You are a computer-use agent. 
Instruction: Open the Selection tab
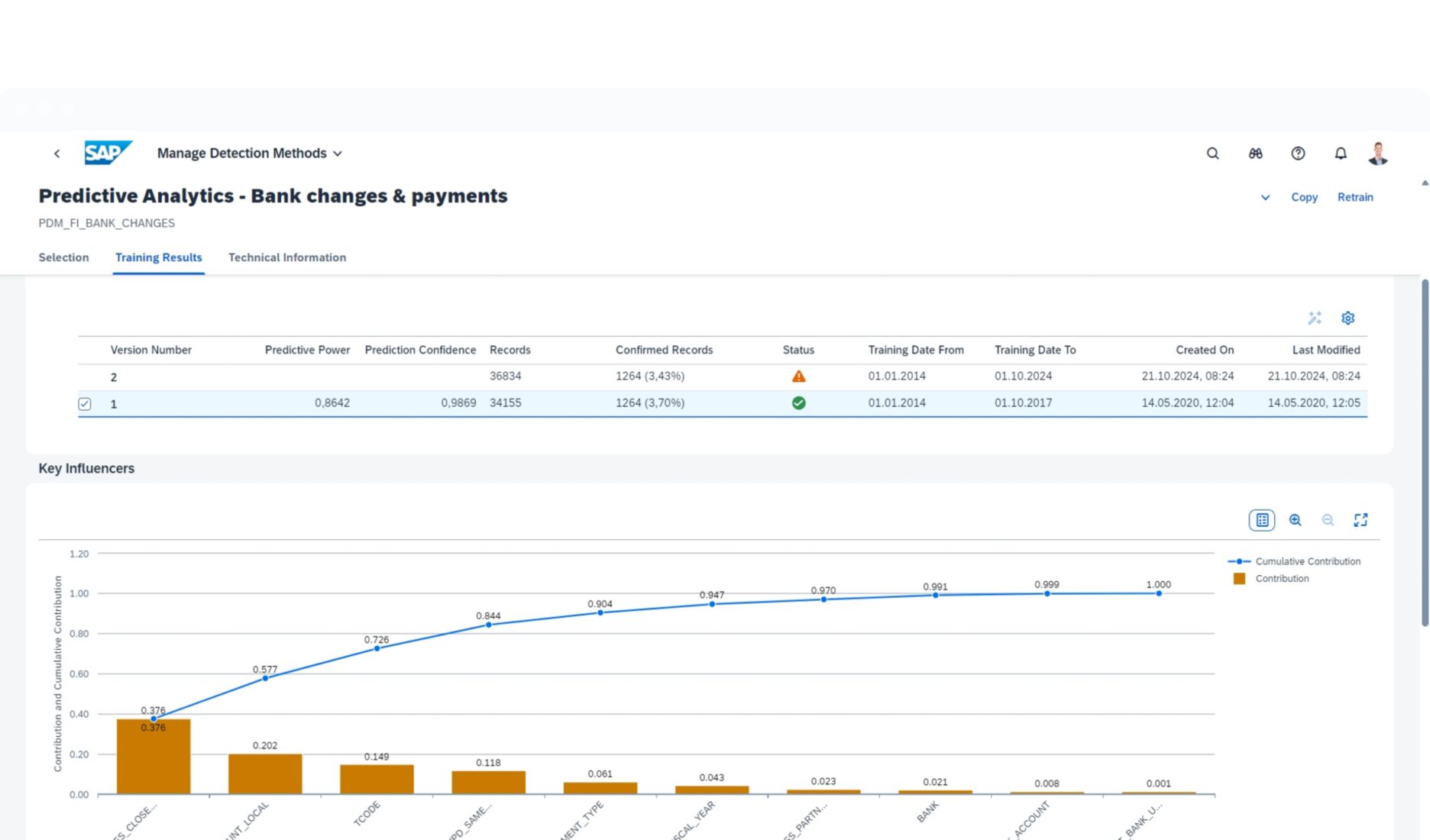(x=63, y=257)
